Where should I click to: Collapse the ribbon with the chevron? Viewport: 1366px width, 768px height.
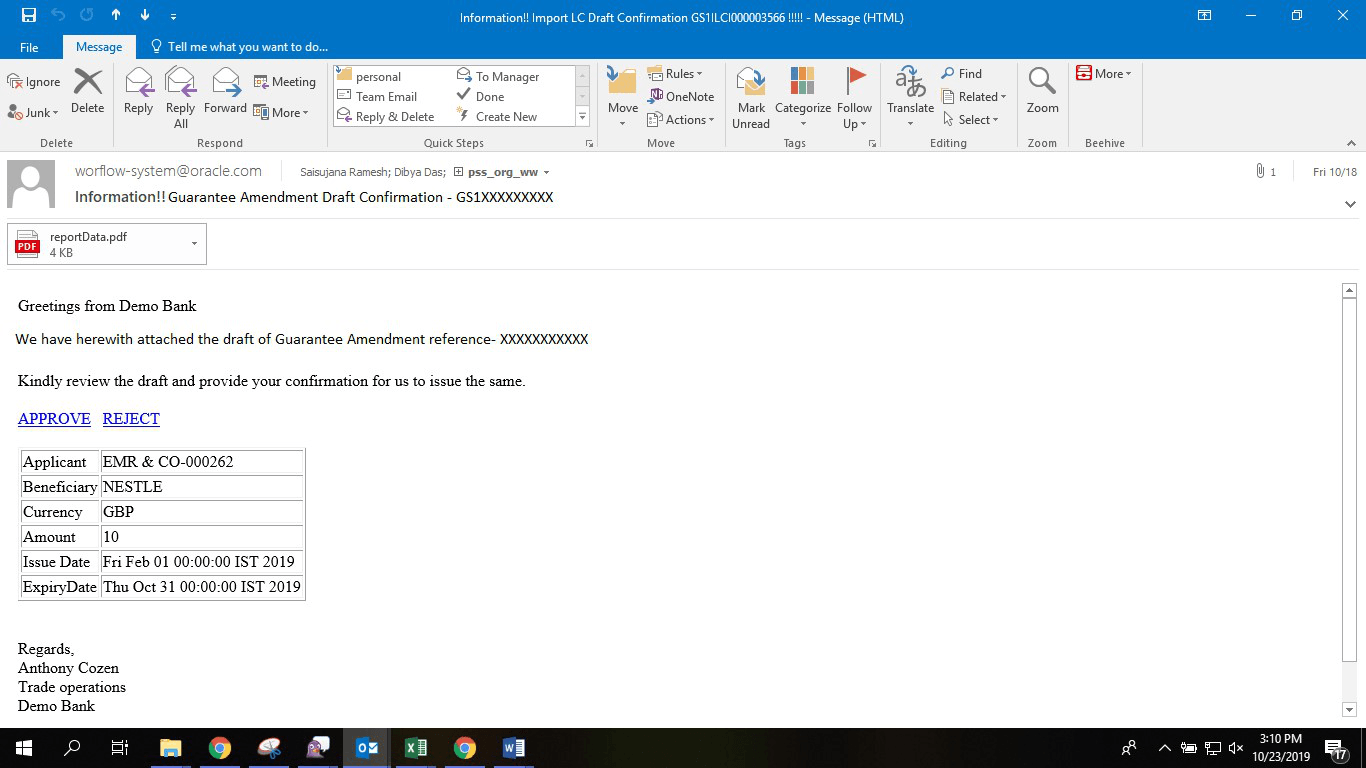[1351, 142]
